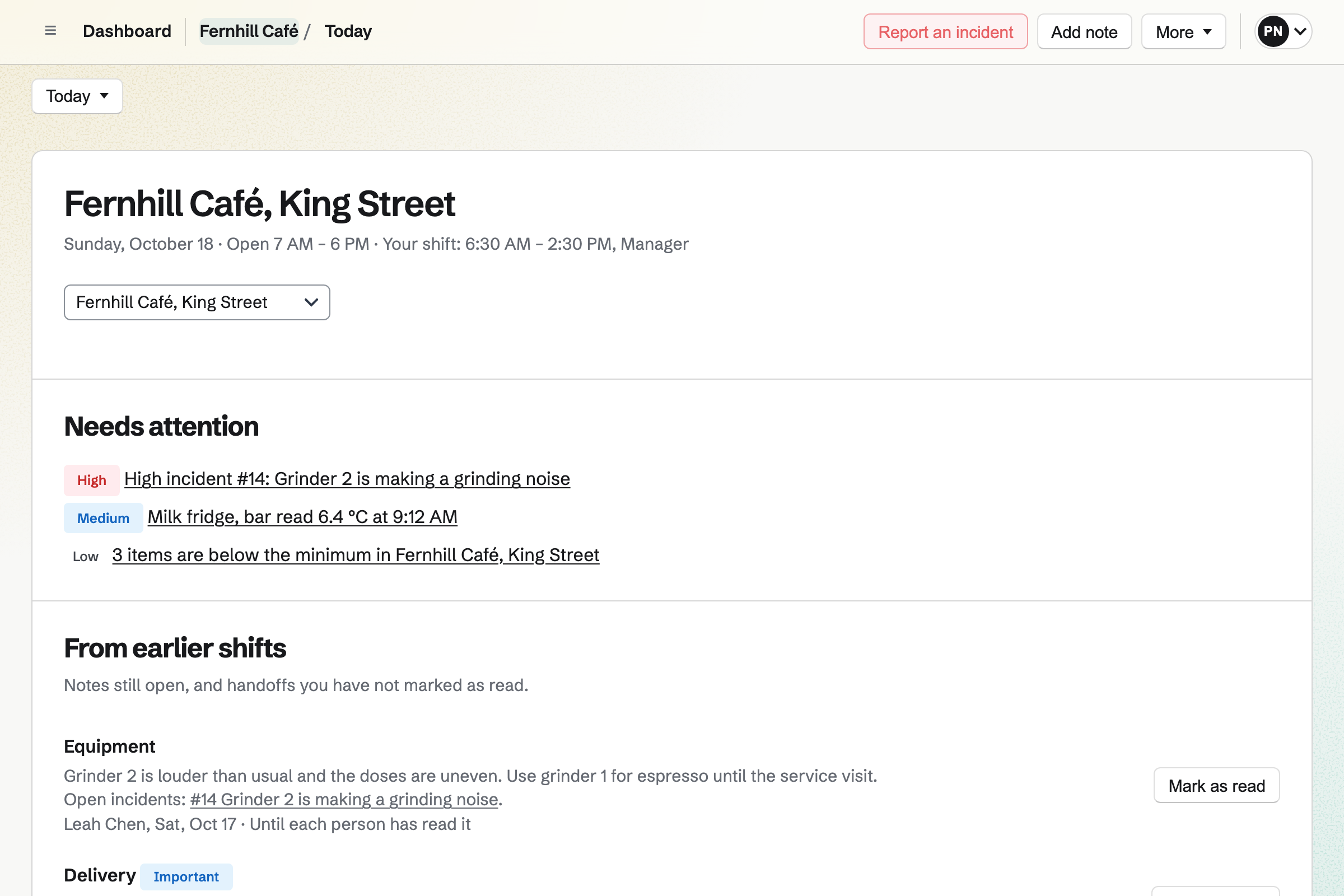The height and width of the screenshot is (896, 1344).
Task: Mark the Equipment note as read
Action: click(x=1216, y=786)
